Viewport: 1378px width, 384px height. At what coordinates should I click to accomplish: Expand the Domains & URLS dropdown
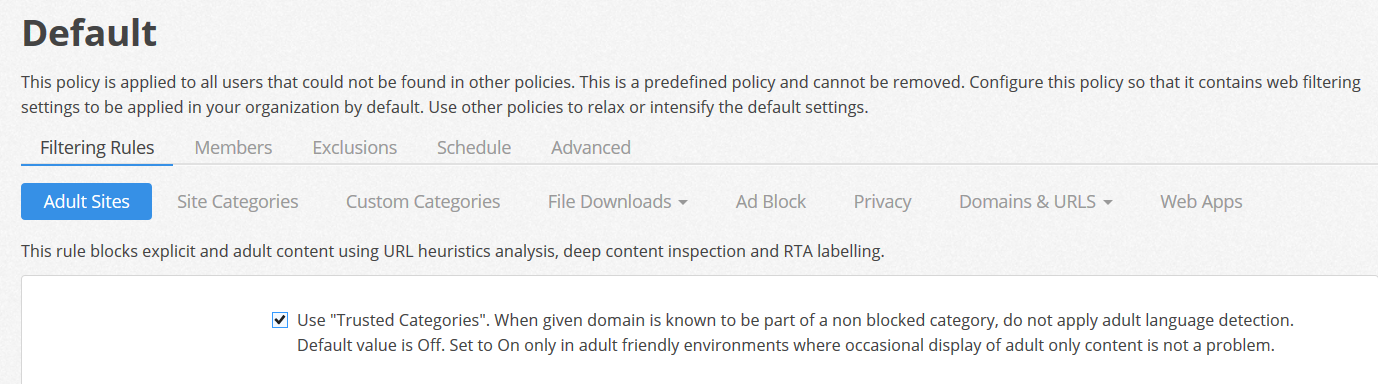point(1036,201)
